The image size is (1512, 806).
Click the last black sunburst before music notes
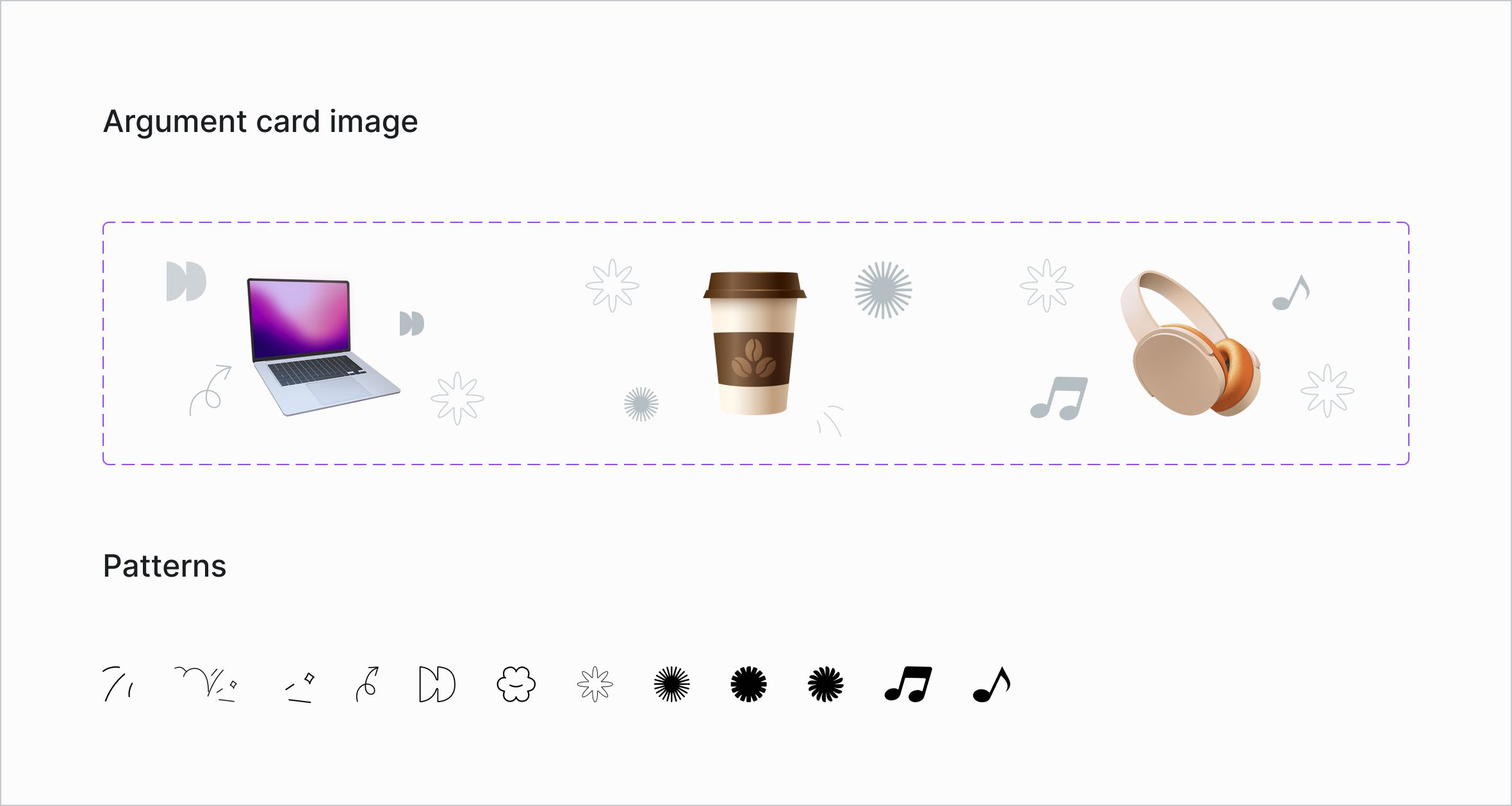click(x=826, y=684)
